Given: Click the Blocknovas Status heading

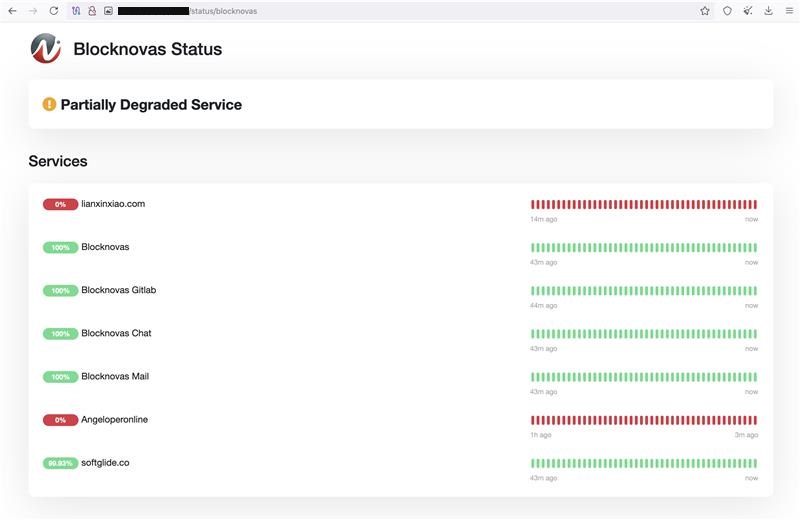Looking at the screenshot, I should (148, 49).
